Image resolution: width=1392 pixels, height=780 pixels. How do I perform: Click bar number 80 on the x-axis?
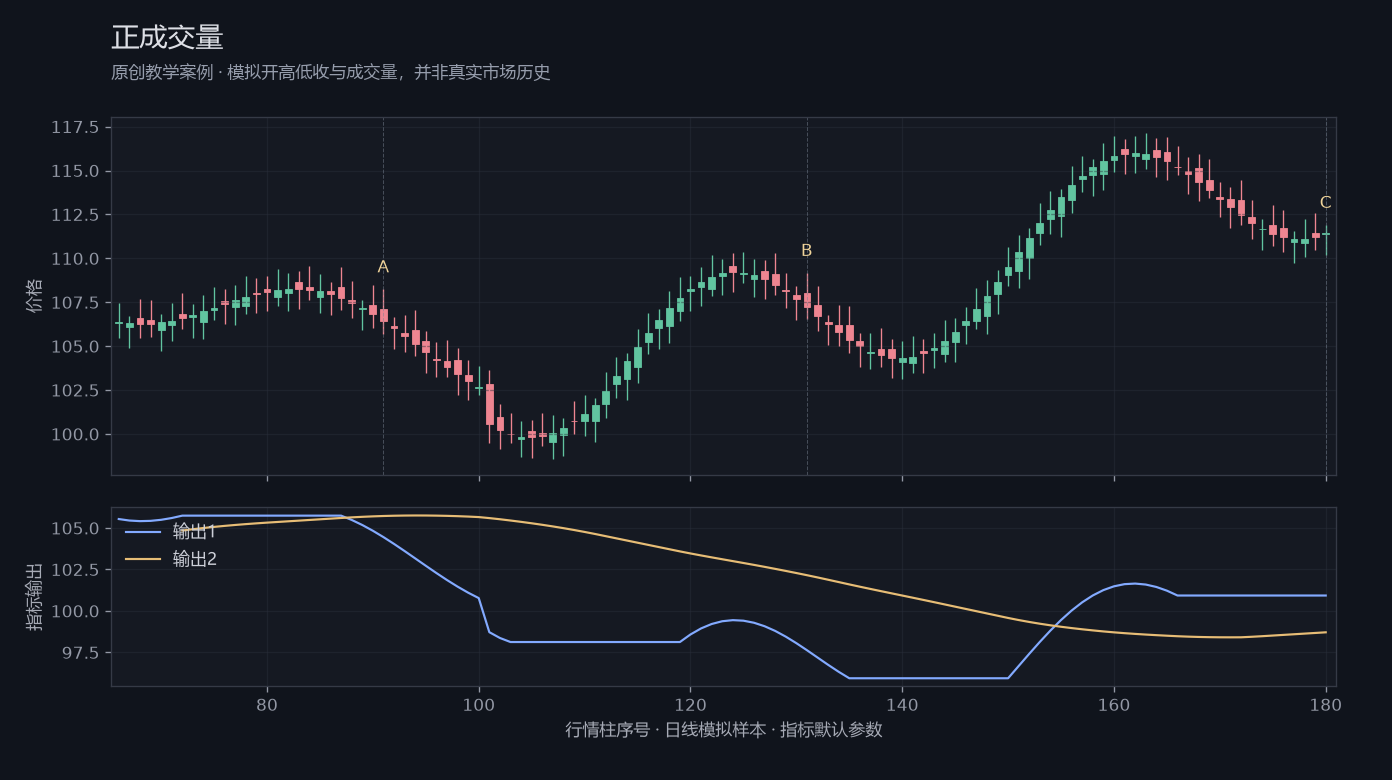[267, 704]
